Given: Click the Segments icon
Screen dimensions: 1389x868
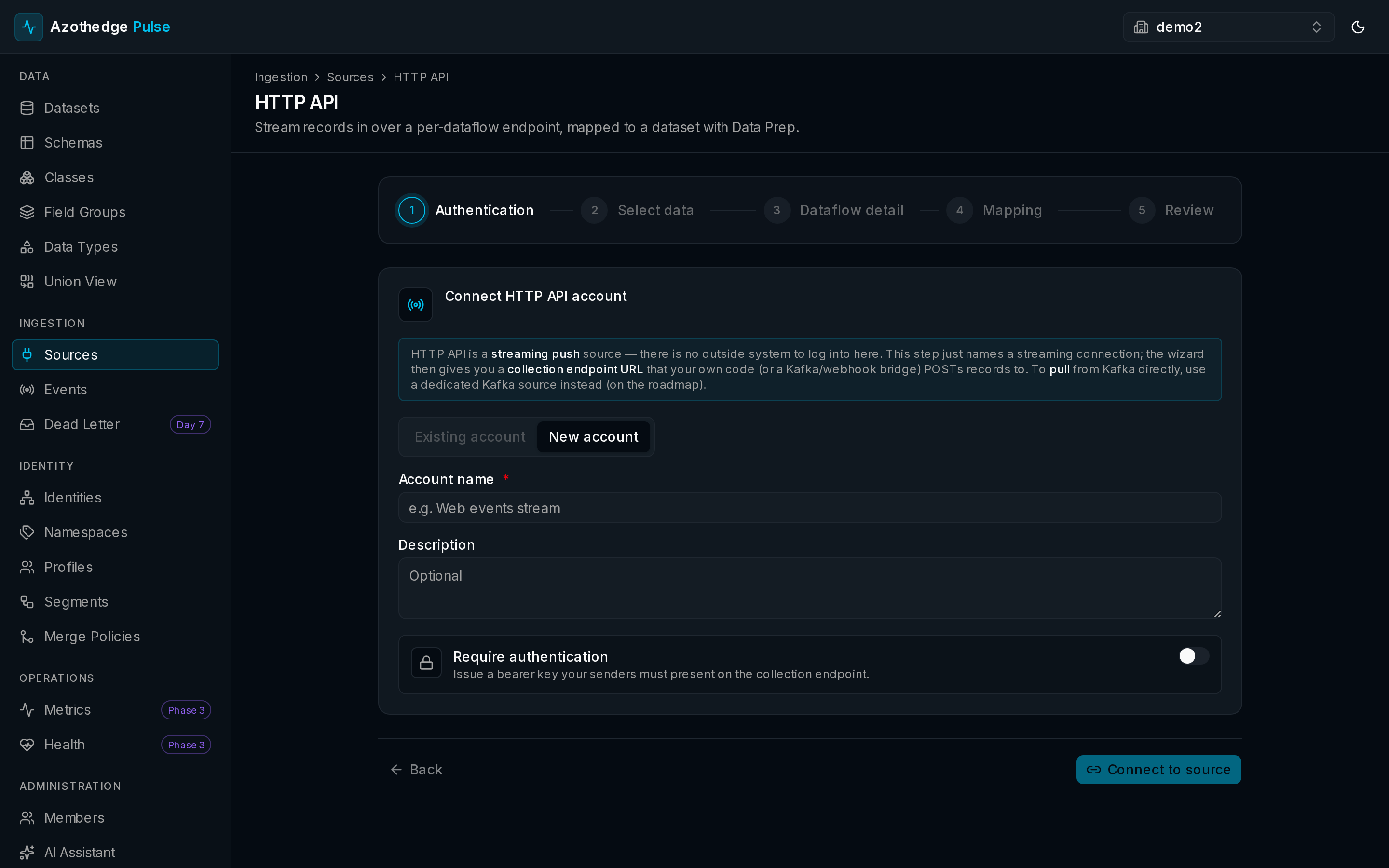Looking at the screenshot, I should [27, 602].
